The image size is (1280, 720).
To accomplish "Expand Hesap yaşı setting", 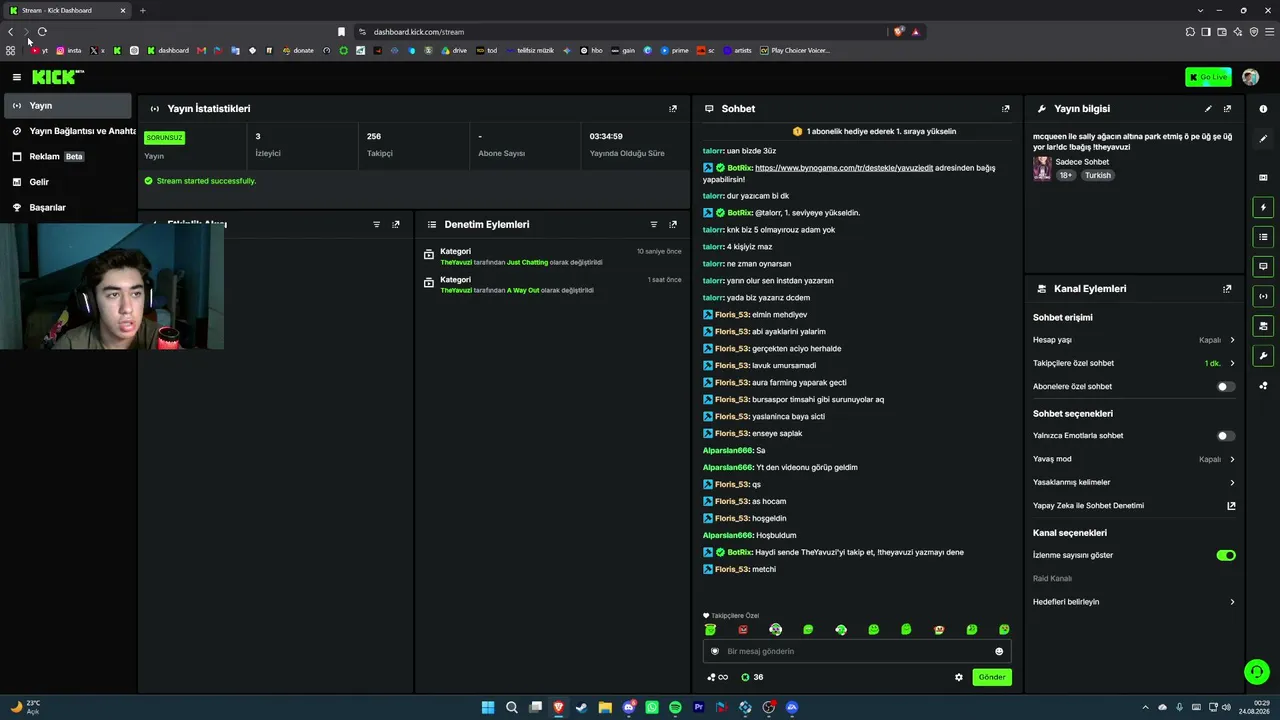I will click(x=1134, y=340).
